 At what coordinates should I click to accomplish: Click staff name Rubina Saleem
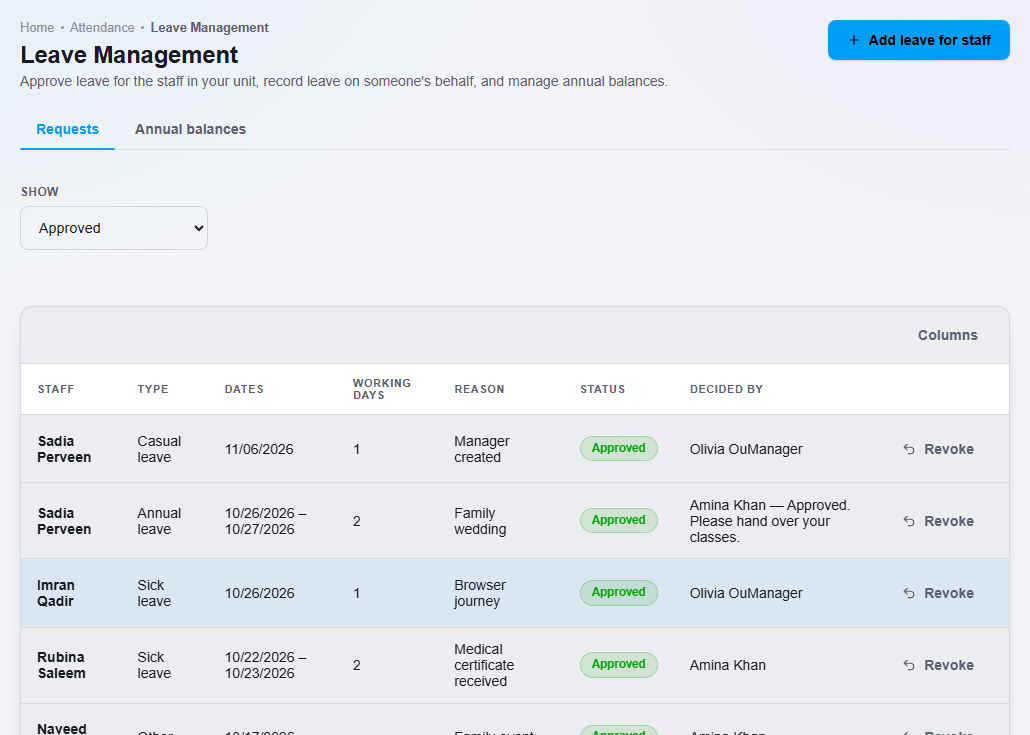tap(61, 665)
